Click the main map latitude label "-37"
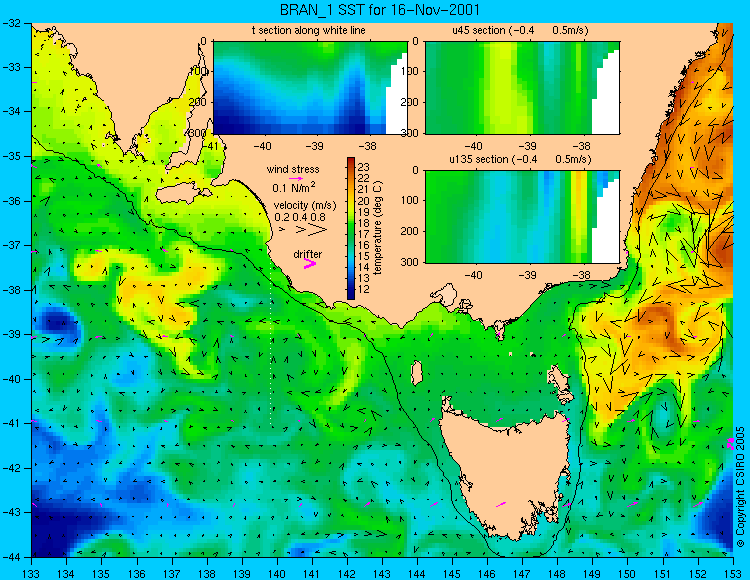 tap(11, 245)
